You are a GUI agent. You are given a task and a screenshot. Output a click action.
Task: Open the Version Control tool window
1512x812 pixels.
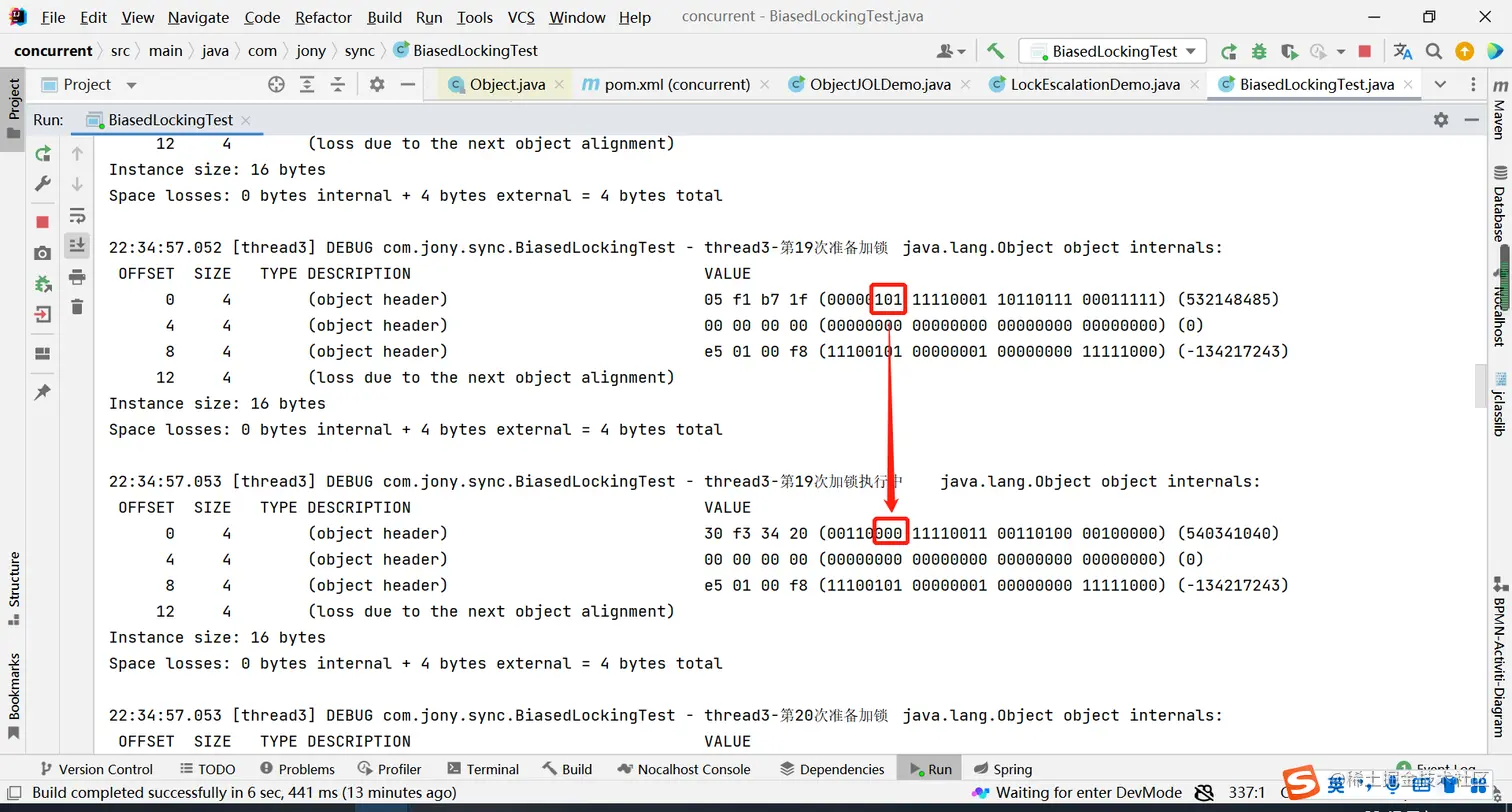tap(96, 769)
